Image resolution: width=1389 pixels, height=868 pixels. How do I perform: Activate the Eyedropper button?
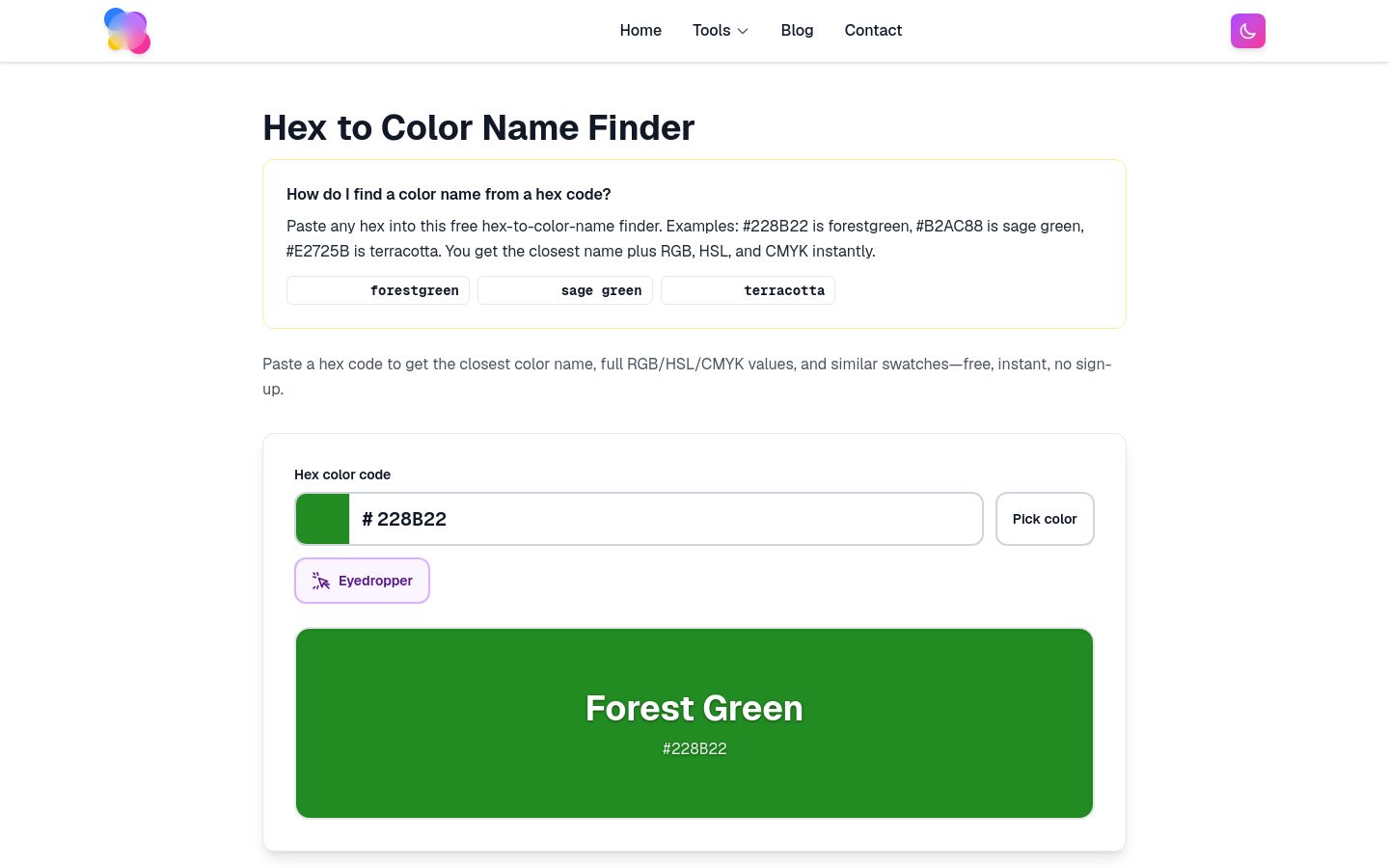[x=362, y=581]
